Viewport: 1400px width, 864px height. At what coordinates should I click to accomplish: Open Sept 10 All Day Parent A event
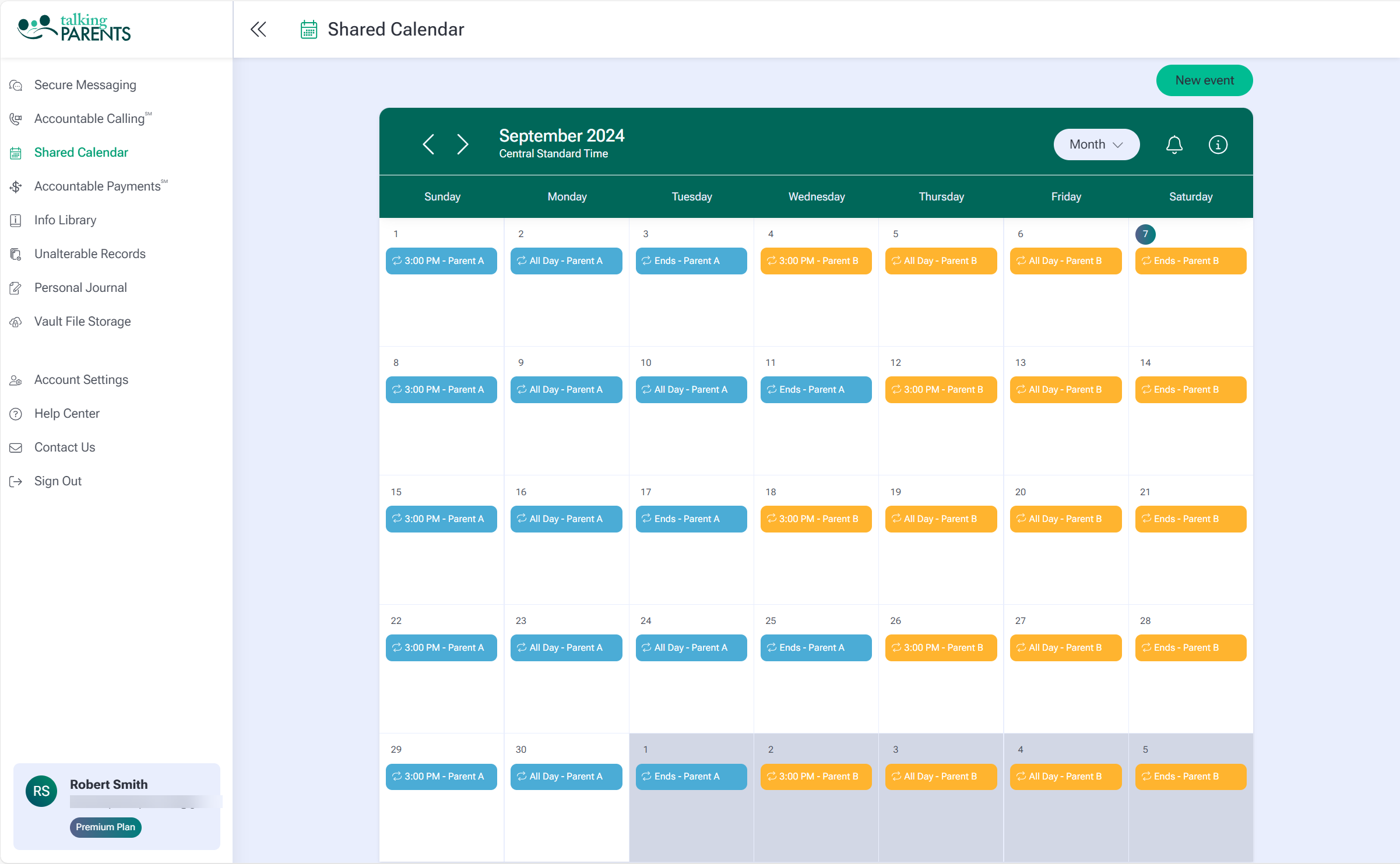(691, 390)
